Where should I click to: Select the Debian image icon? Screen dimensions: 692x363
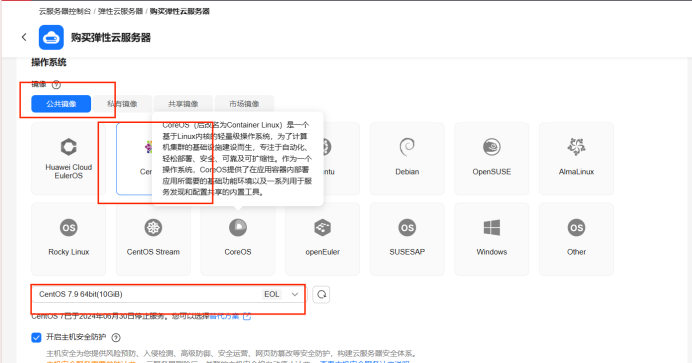[407, 147]
